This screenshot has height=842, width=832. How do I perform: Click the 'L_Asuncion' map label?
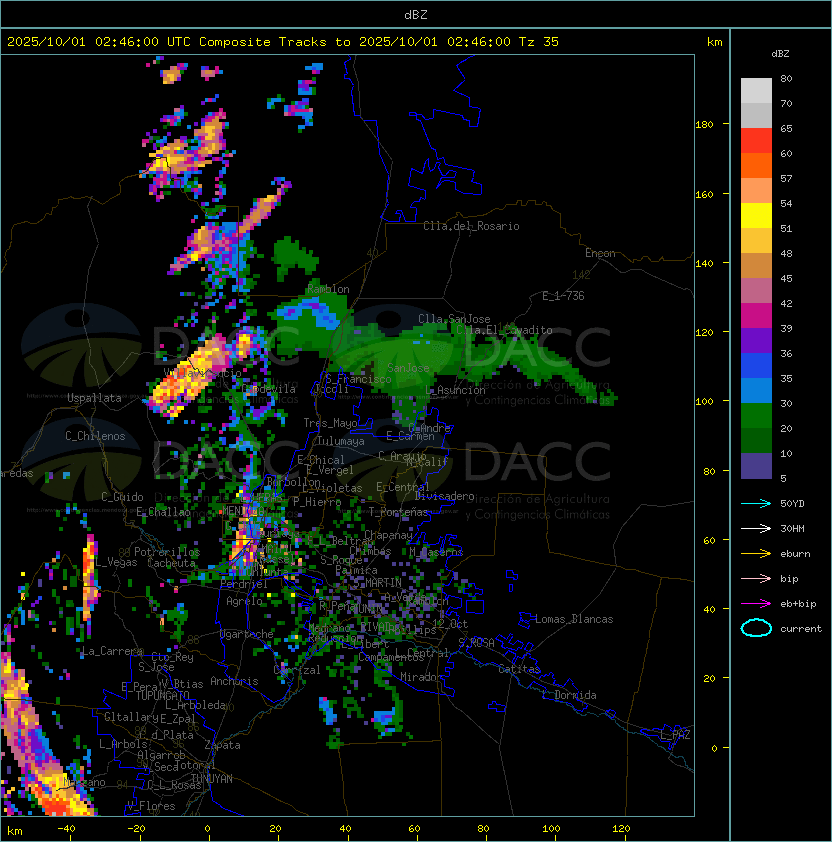click(x=455, y=390)
